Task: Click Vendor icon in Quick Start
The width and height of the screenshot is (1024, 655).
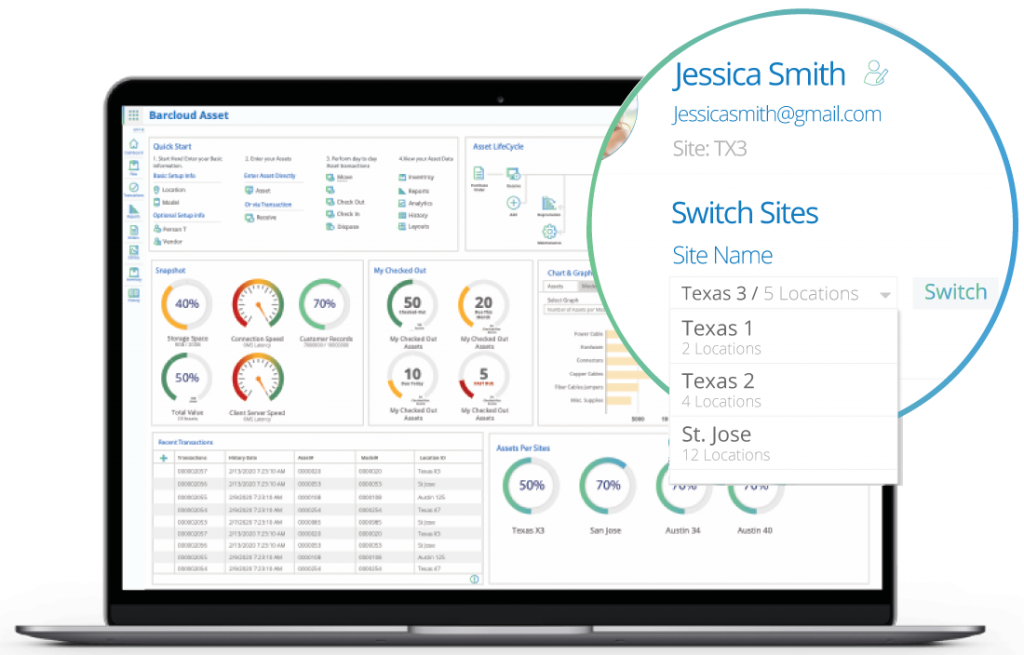Action: pos(157,242)
